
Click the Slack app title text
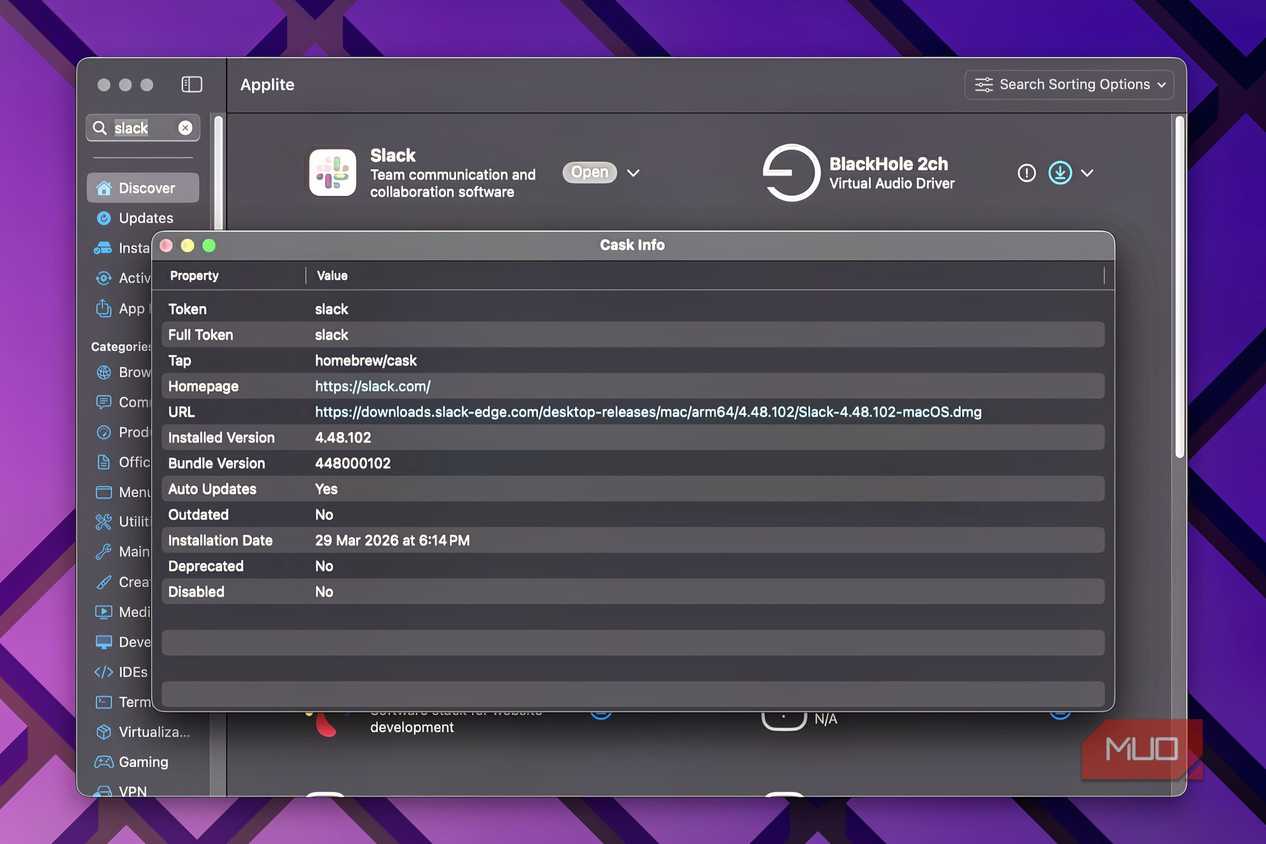pos(393,155)
